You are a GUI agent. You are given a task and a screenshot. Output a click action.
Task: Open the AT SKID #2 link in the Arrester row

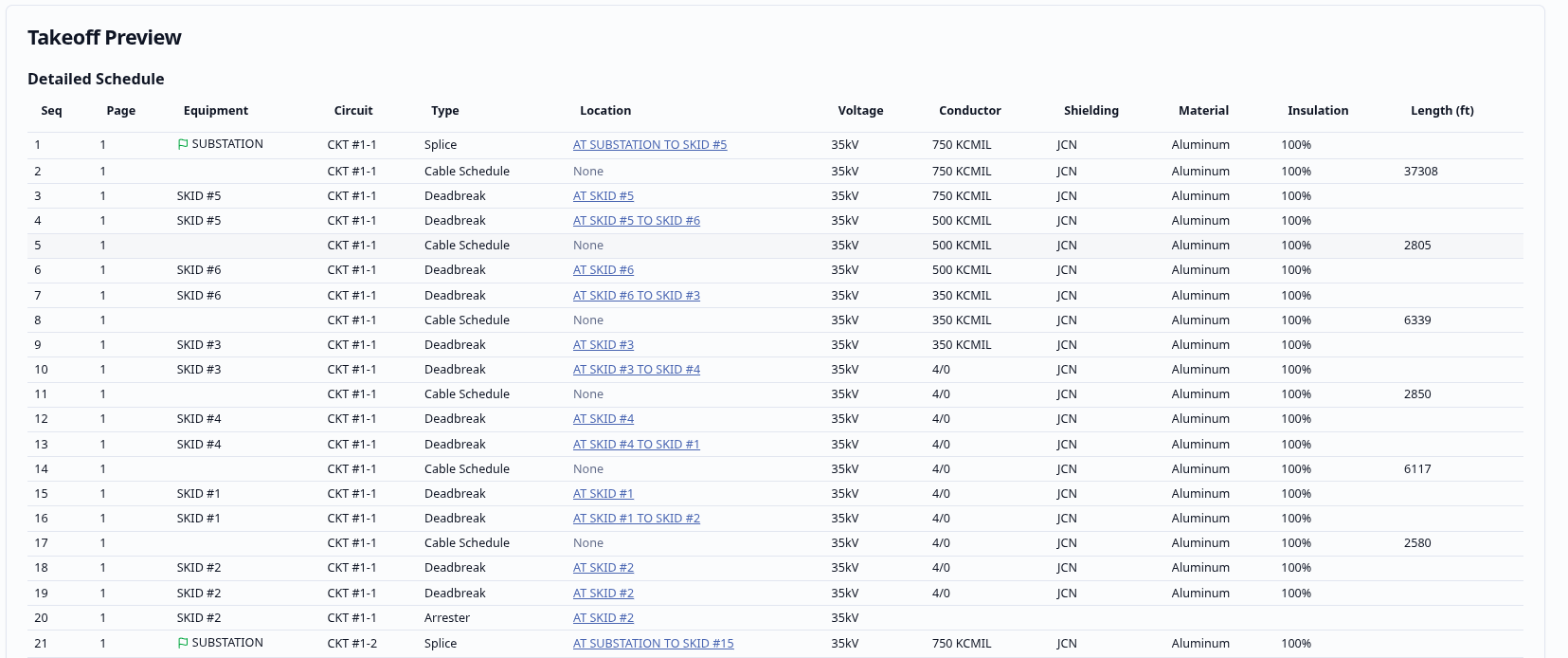(604, 618)
